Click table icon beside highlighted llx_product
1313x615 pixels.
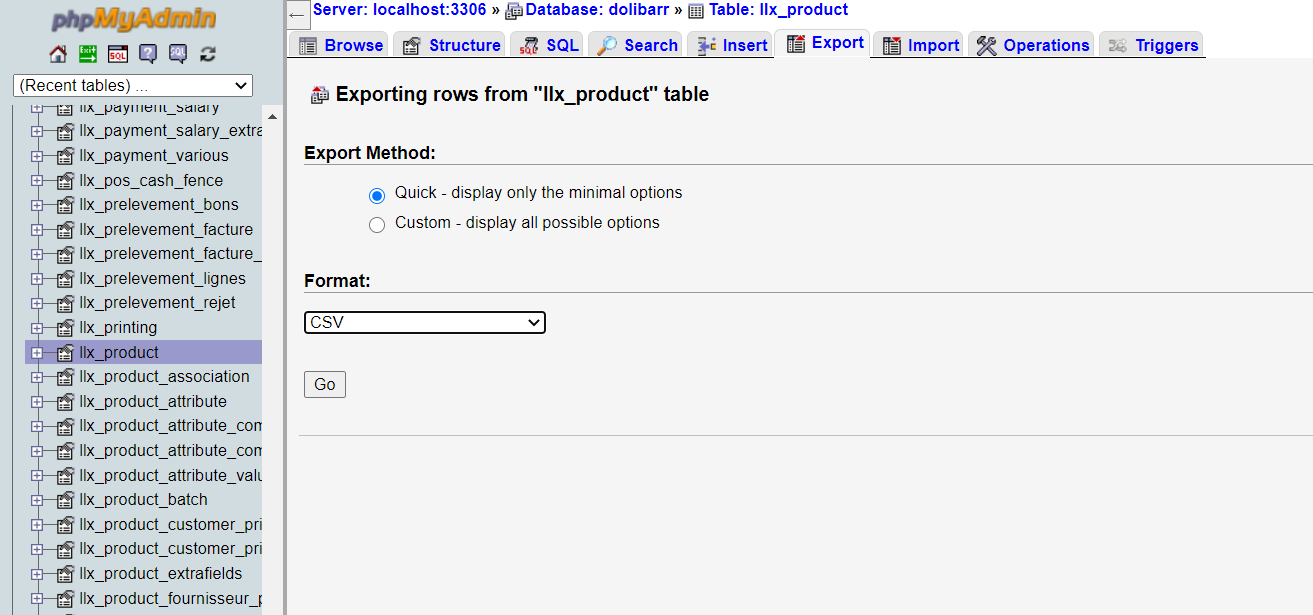(65, 353)
